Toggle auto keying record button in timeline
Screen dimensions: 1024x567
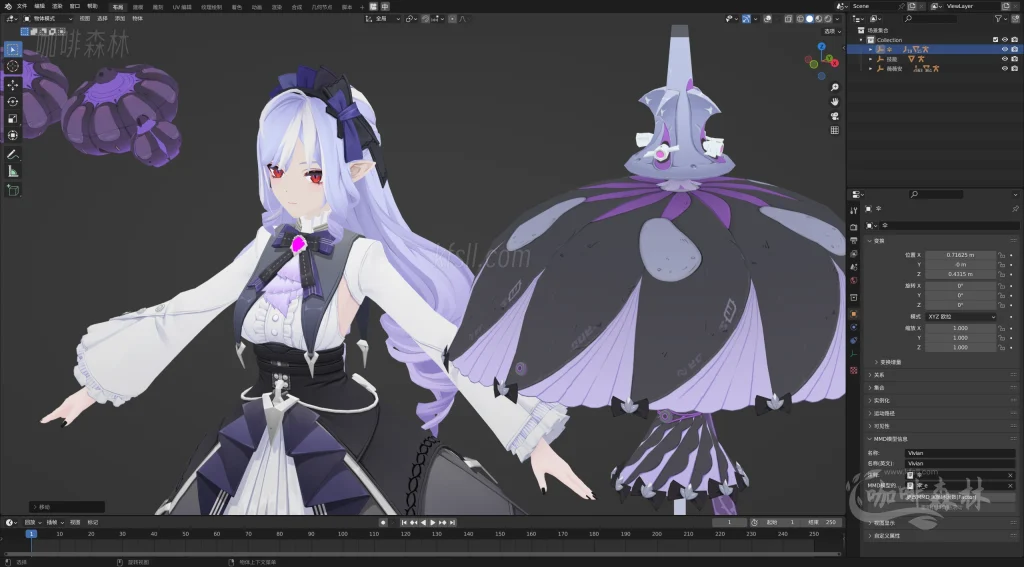(383, 523)
